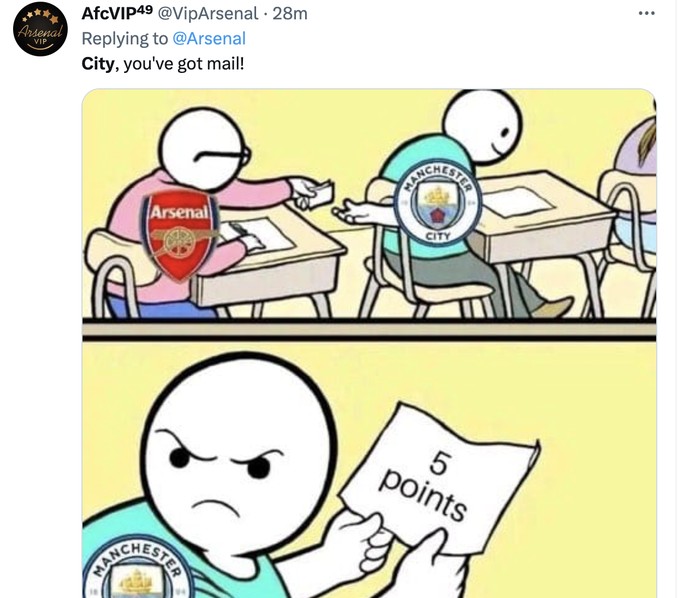Click the Arsenal crest in the meme
700x598 pixels.
tap(180, 235)
